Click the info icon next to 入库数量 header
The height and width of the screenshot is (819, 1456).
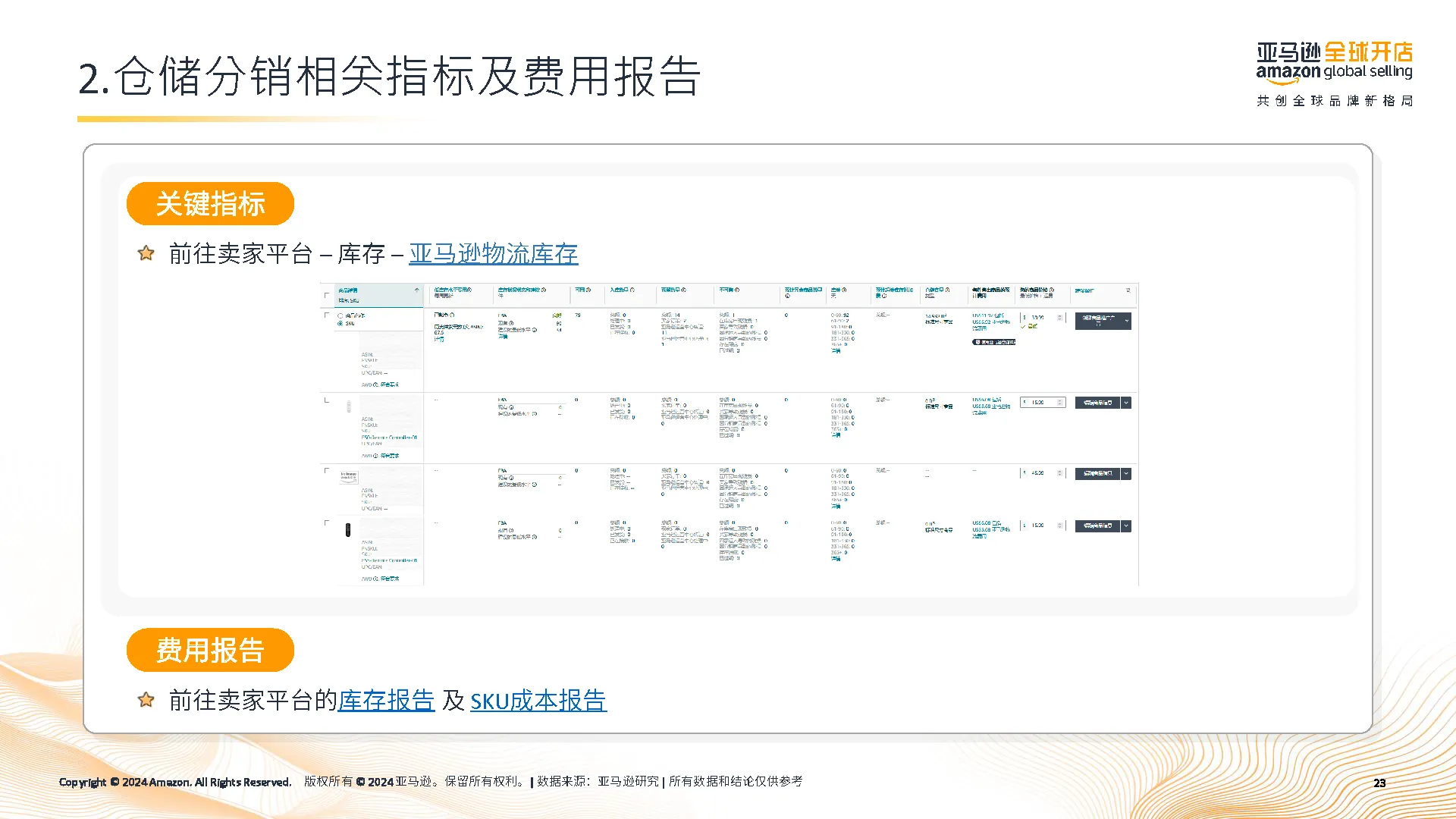[632, 290]
